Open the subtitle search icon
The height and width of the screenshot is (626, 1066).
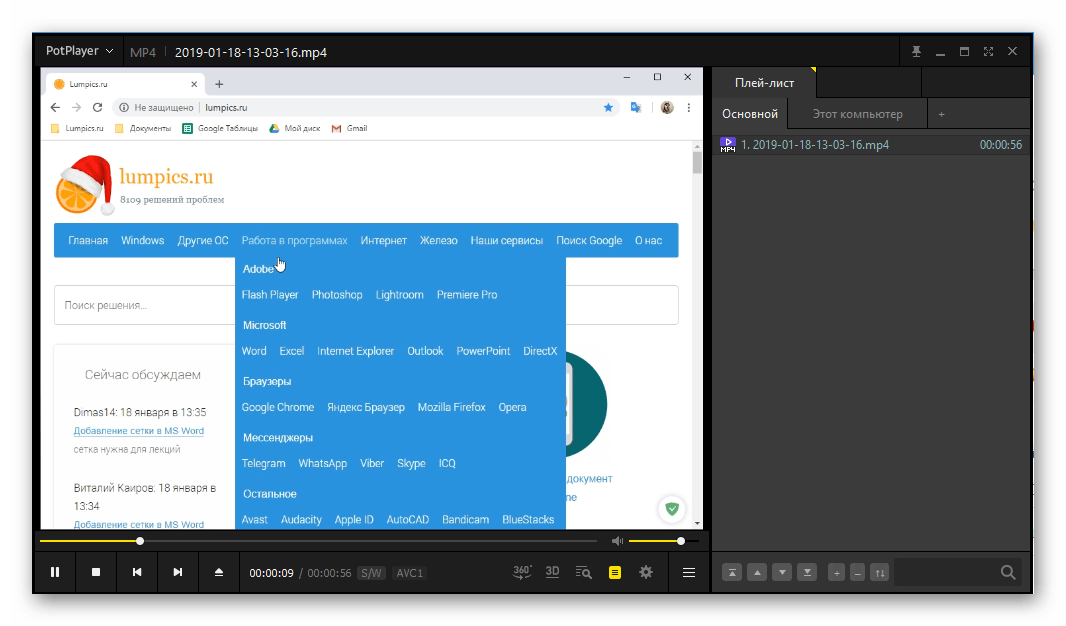pos(583,572)
